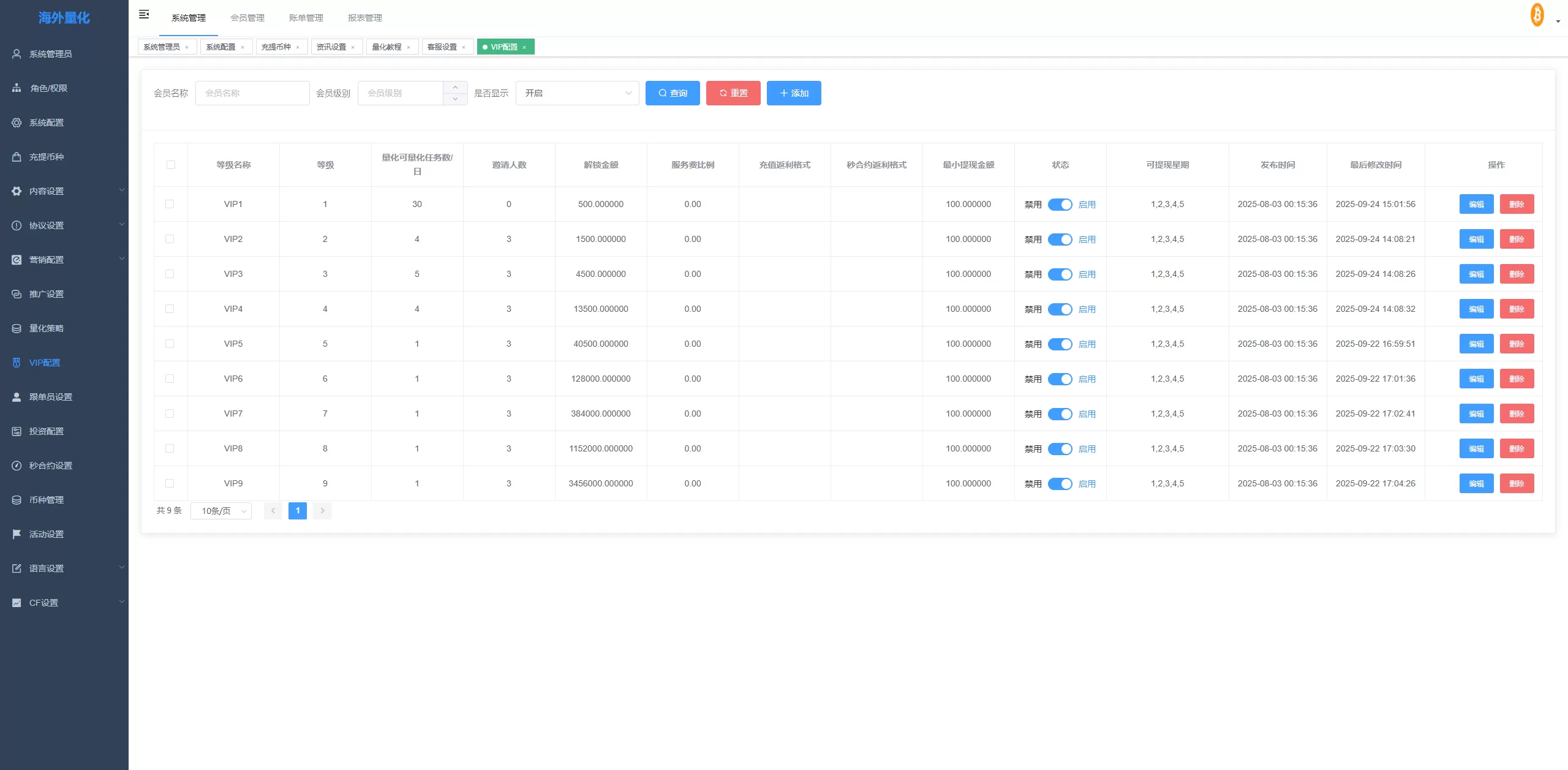1568x770 pixels.
Task: Click the 编辑 button for VIP3
Action: (1476, 274)
